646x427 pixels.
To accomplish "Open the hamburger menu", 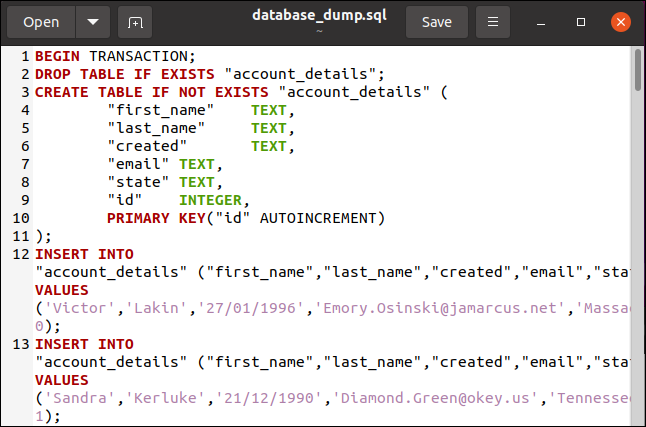I will tap(492, 22).
